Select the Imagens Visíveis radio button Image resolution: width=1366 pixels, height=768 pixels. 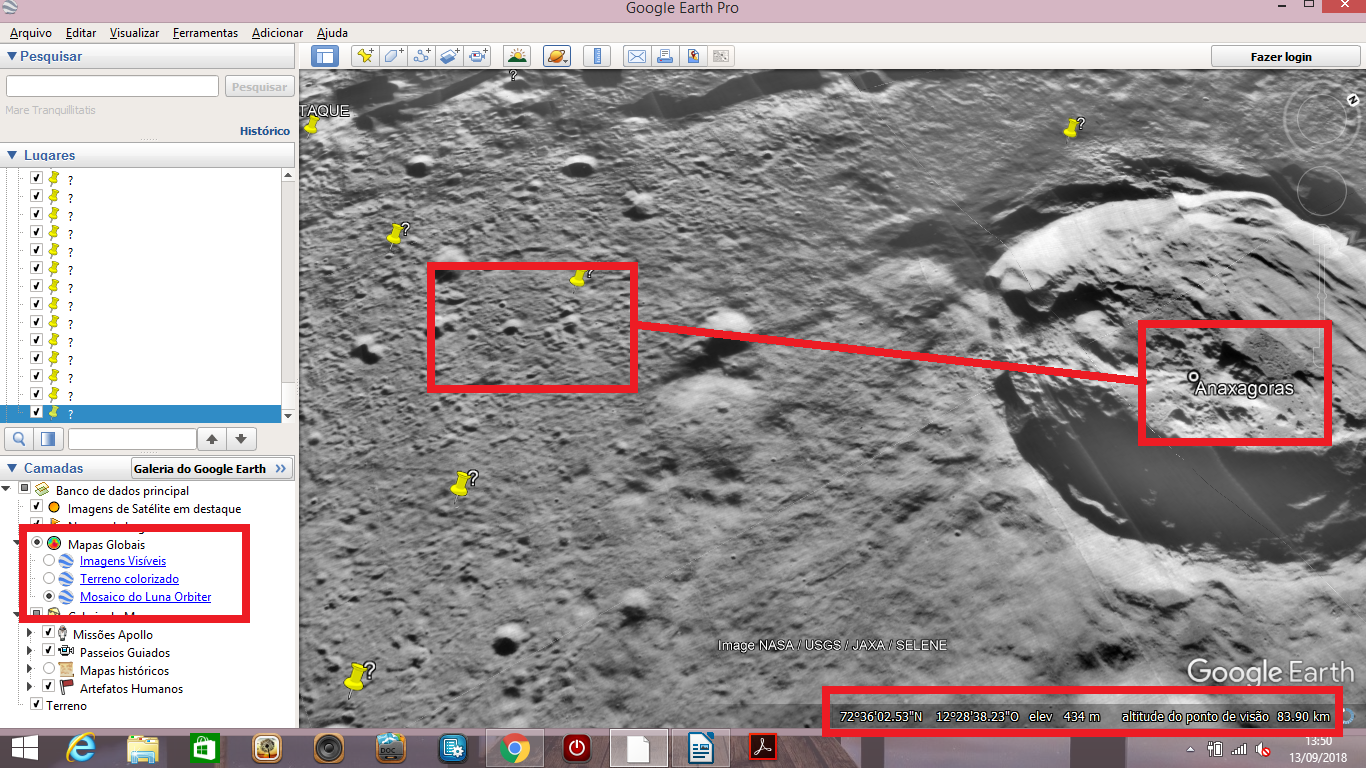[49, 561]
